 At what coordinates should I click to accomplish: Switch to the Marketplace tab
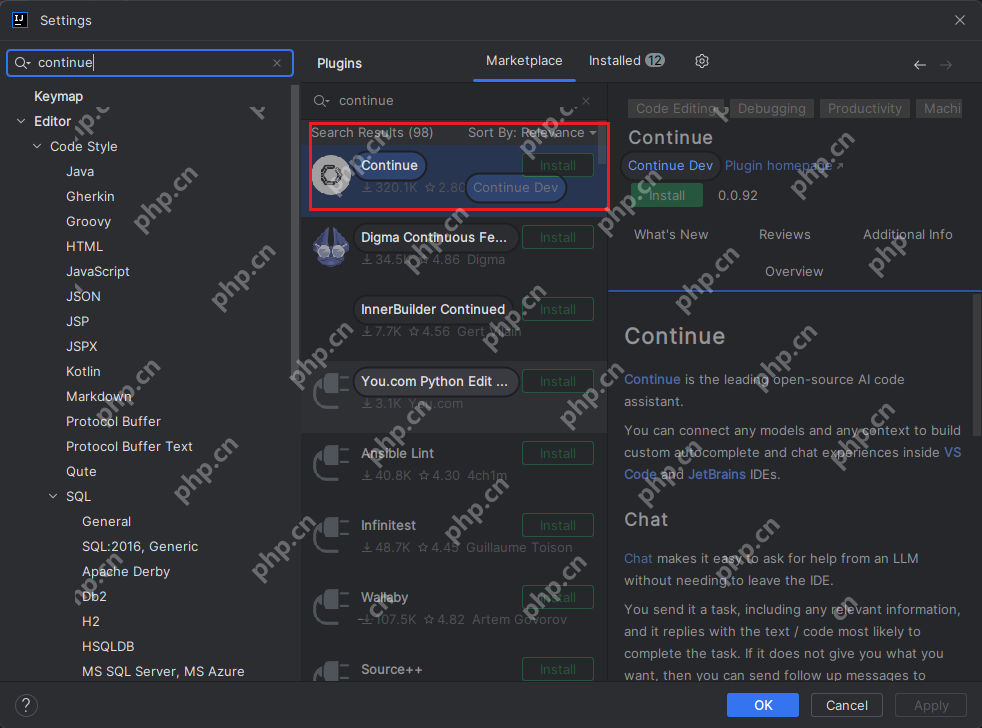(524, 61)
